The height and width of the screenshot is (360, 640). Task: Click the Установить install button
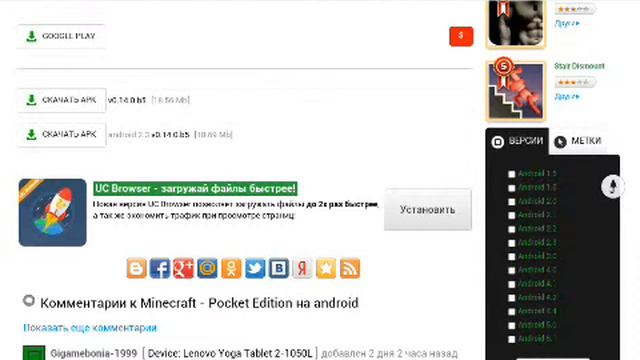[x=427, y=210]
